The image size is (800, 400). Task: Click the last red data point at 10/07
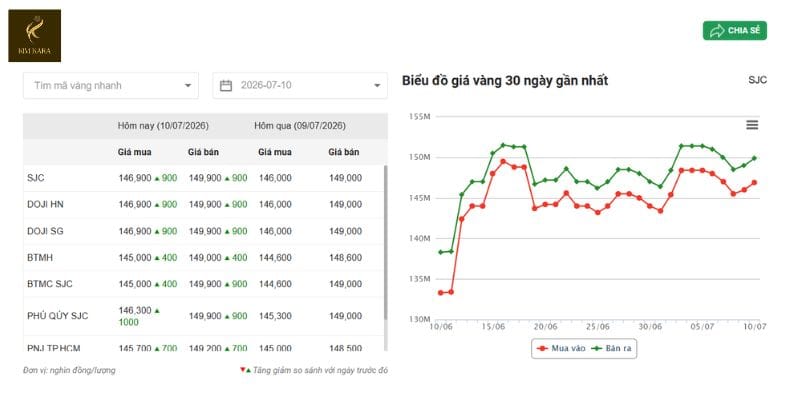(x=754, y=182)
